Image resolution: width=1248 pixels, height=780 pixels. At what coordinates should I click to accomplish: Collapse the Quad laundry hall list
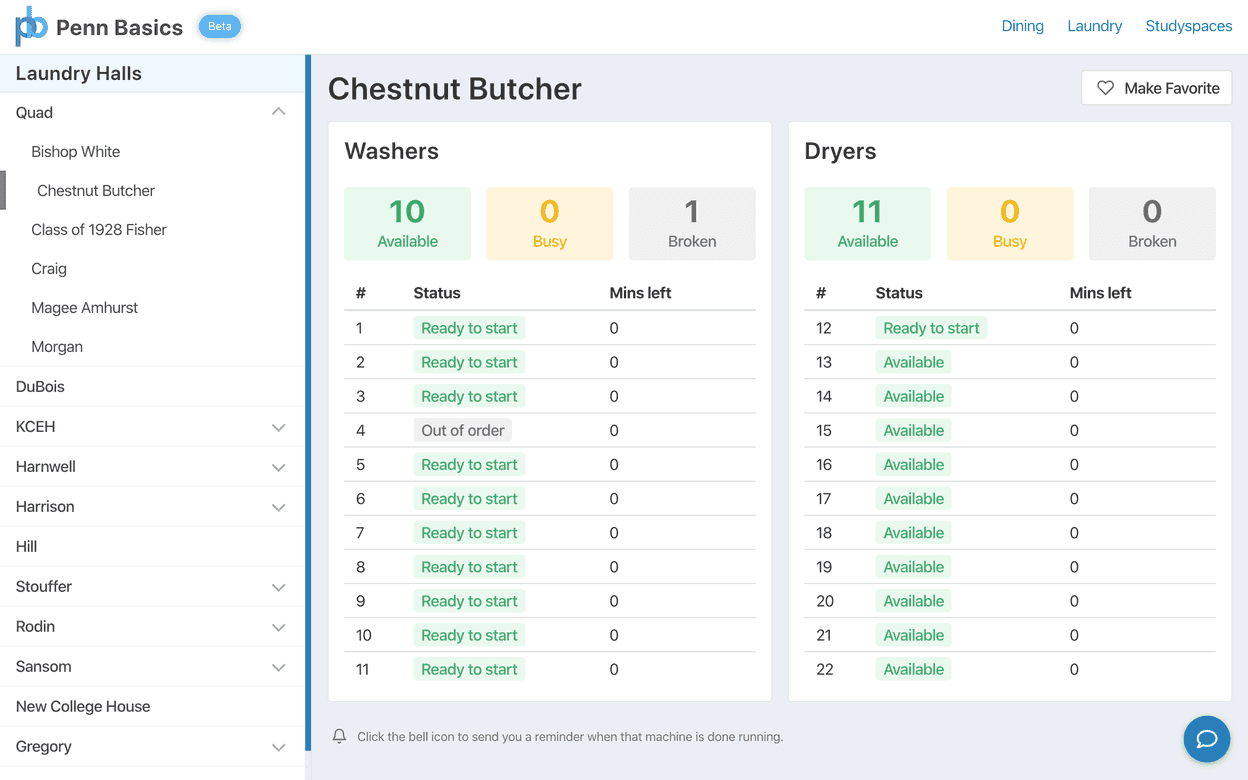tap(278, 112)
